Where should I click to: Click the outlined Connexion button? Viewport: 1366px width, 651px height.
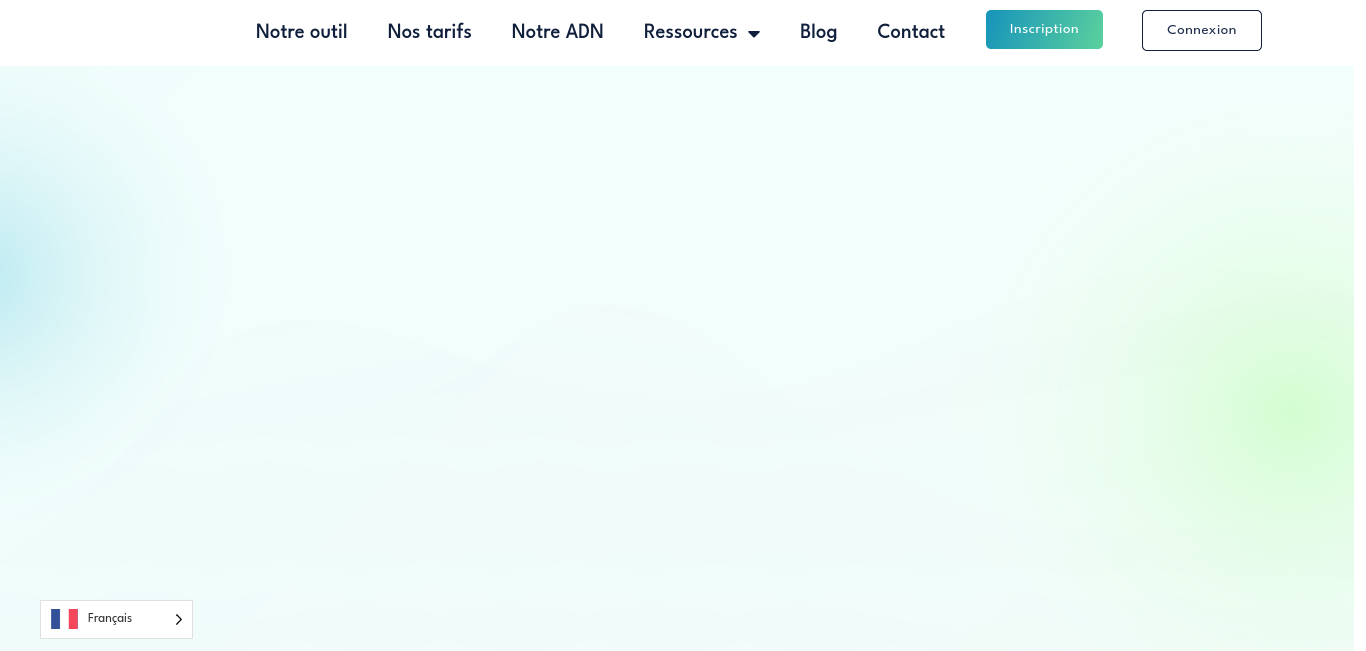(1201, 30)
